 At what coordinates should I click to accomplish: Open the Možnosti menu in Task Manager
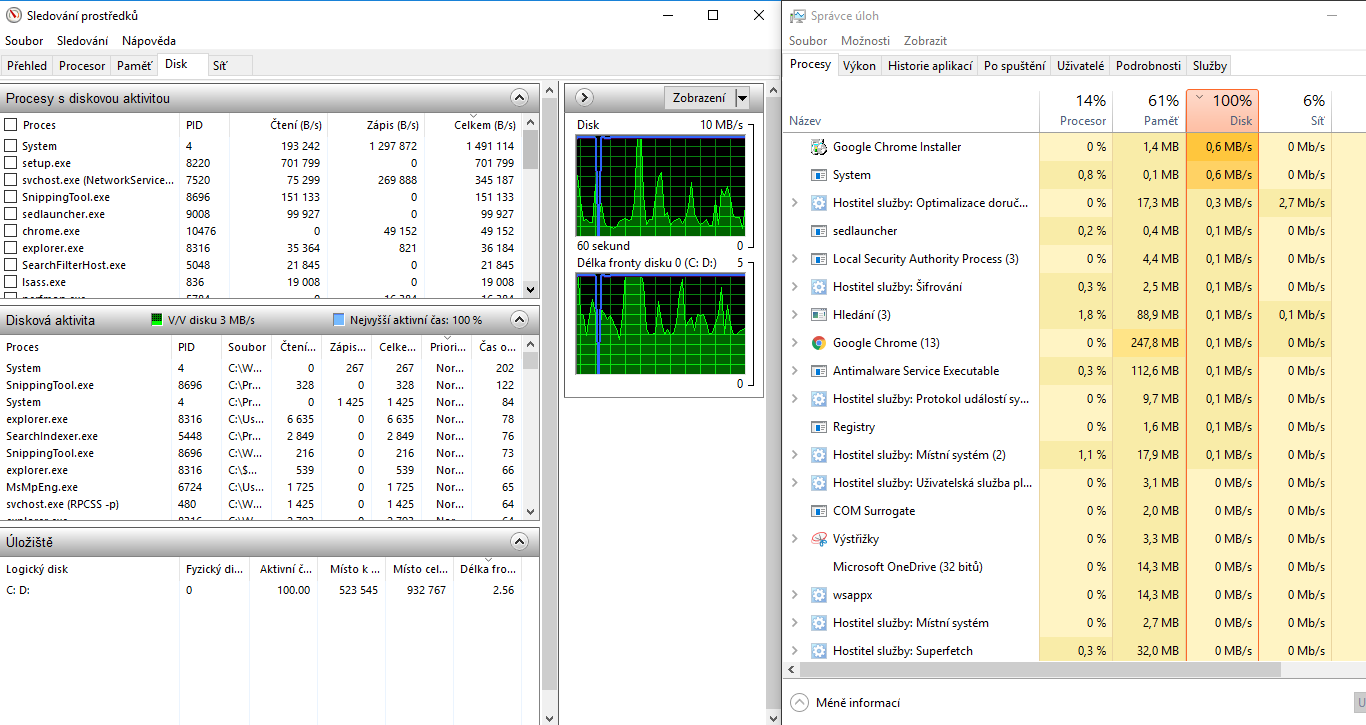coord(865,41)
